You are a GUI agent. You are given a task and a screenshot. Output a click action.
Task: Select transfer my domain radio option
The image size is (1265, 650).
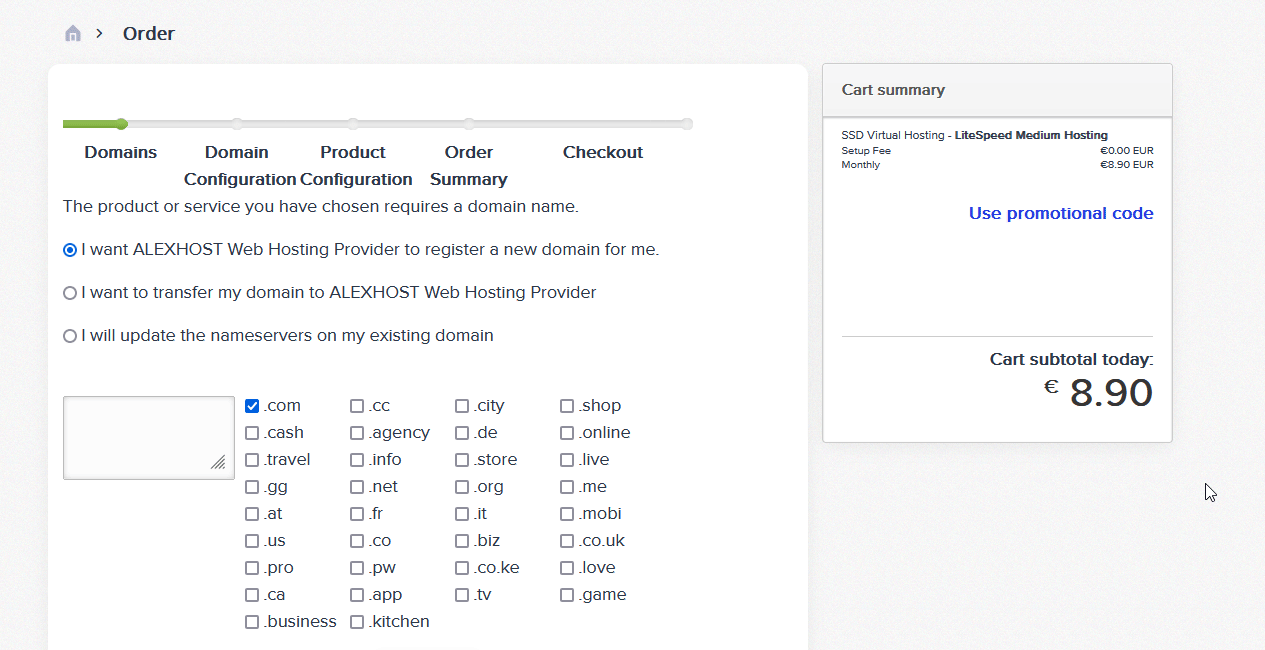[70, 293]
